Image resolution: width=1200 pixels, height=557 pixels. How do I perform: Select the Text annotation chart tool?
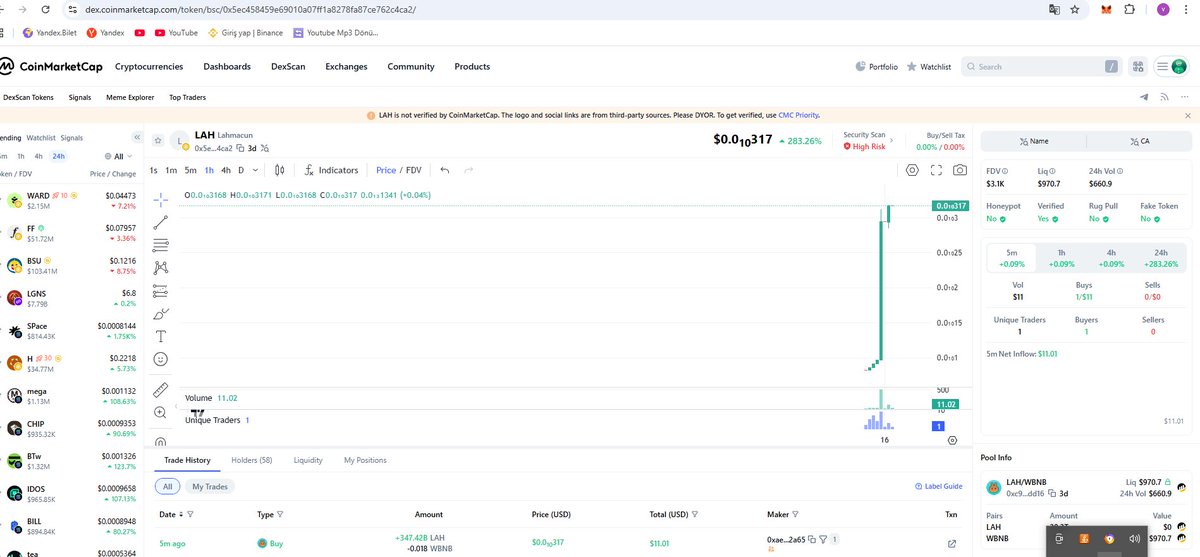click(x=161, y=336)
